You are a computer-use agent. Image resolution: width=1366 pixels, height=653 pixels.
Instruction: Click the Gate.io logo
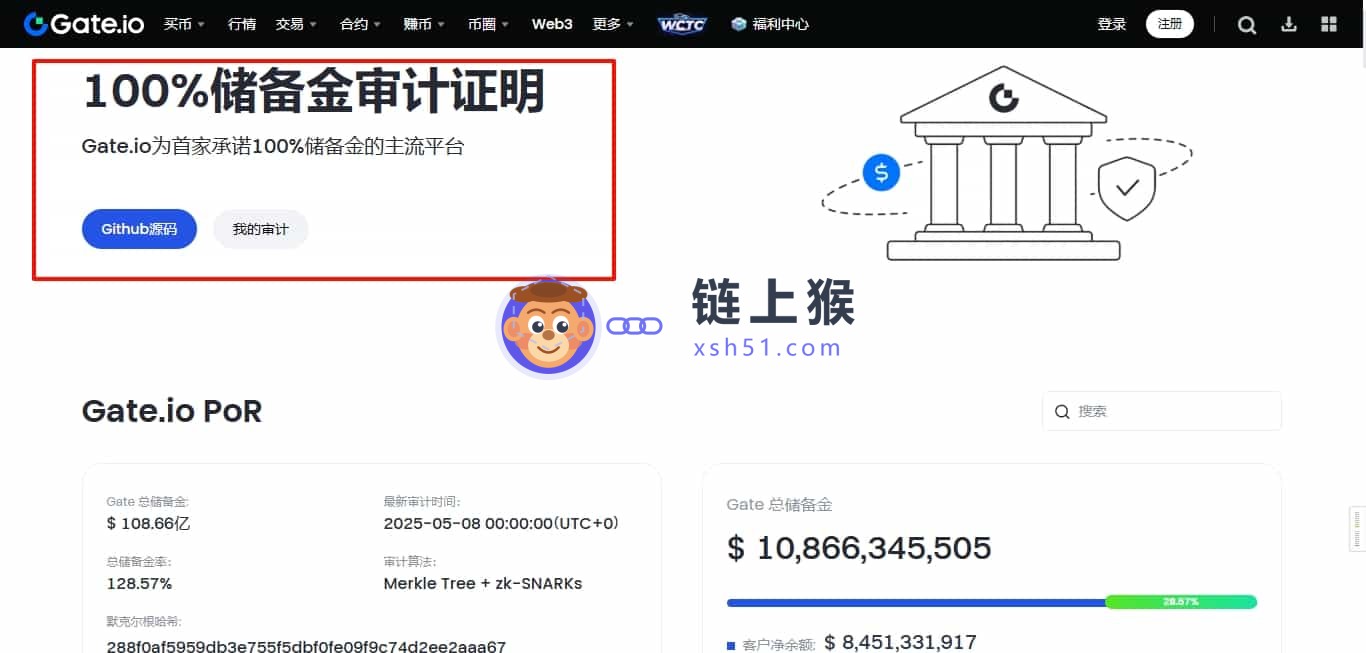point(85,24)
